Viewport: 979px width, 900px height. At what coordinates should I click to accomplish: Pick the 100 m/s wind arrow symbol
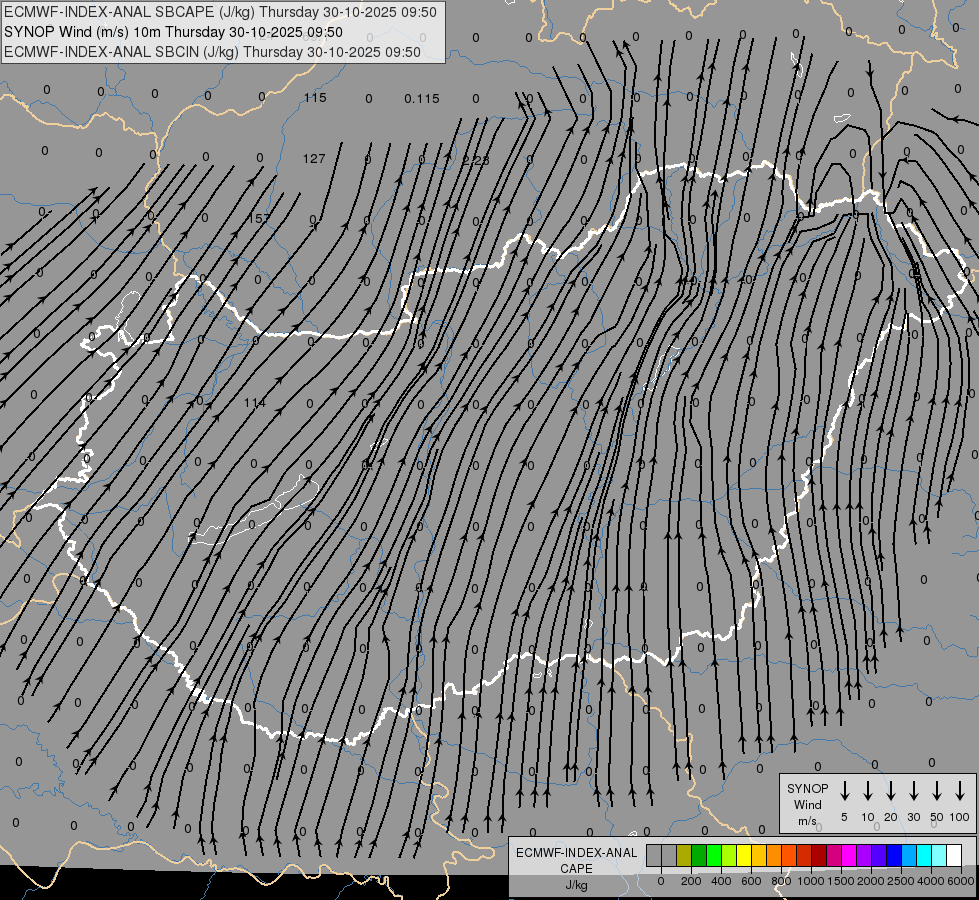(x=960, y=791)
